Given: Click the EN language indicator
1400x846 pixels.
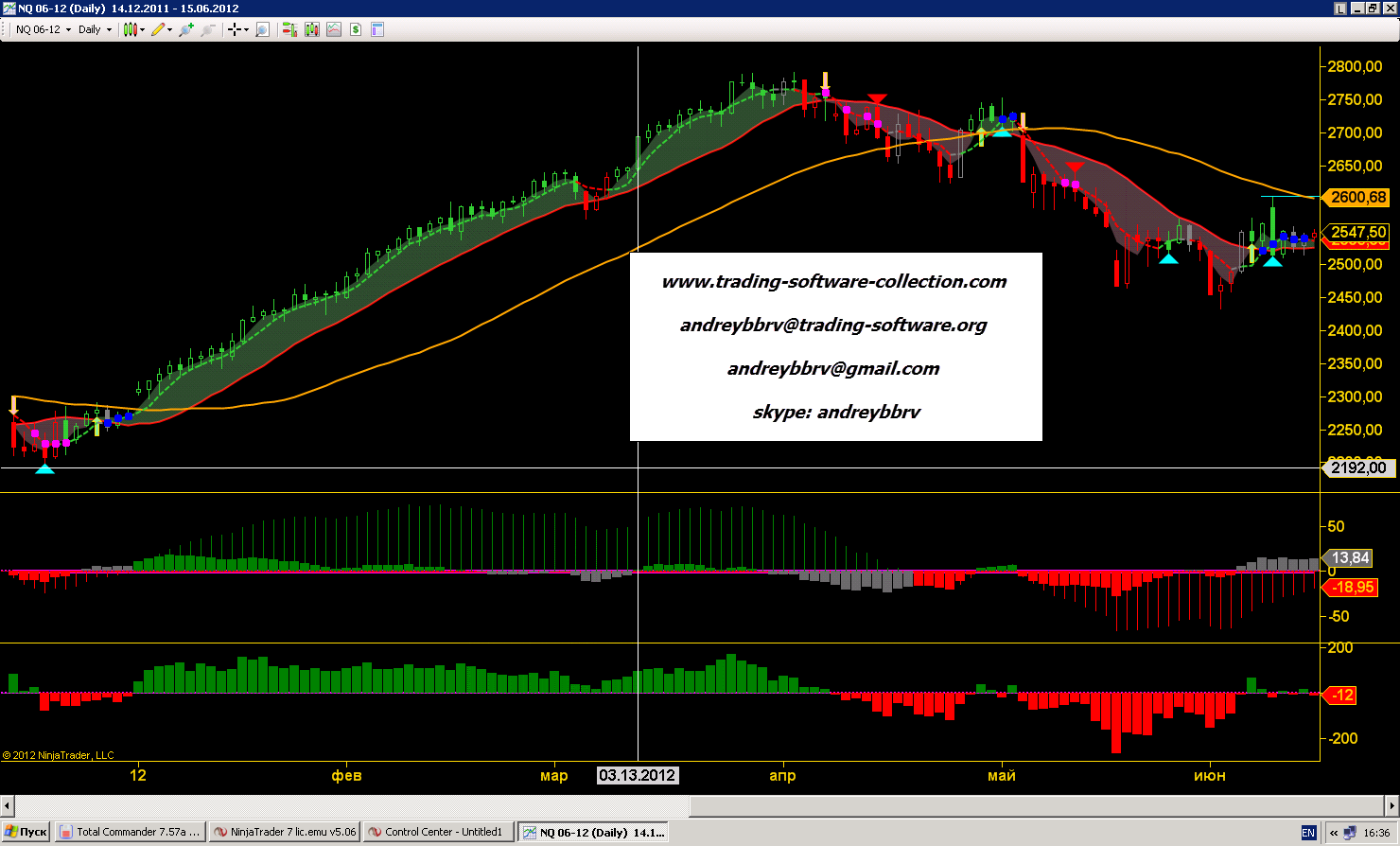Looking at the screenshot, I should coord(1308,833).
